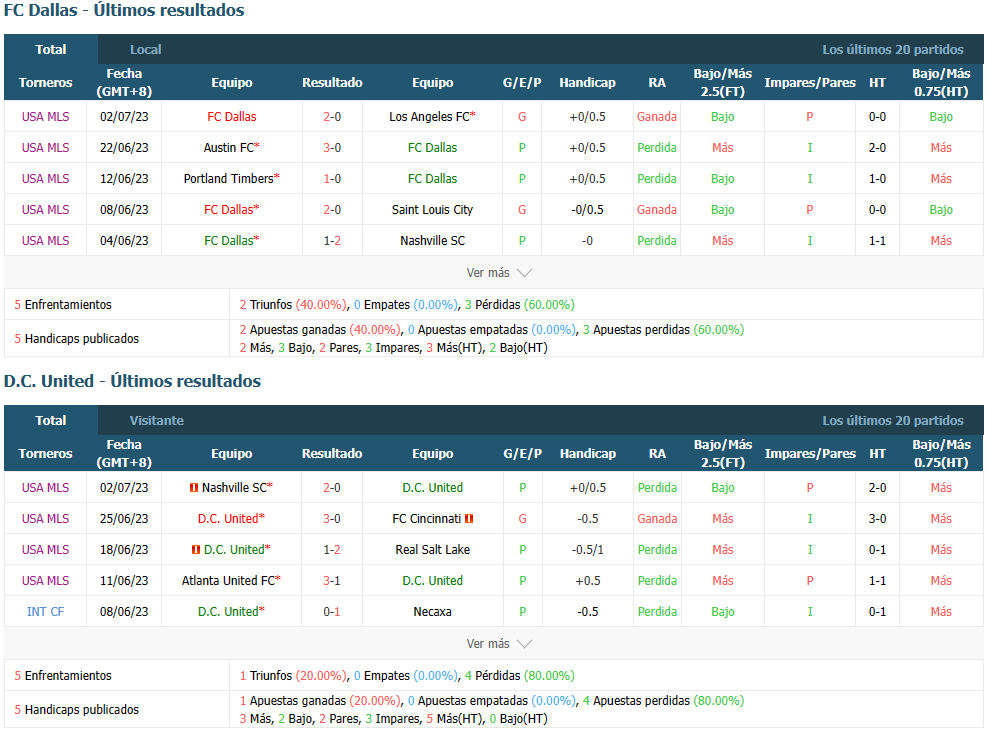Click the Resultado column header in D.C. United table
This screenshot has width=990, height=734.
[332, 454]
